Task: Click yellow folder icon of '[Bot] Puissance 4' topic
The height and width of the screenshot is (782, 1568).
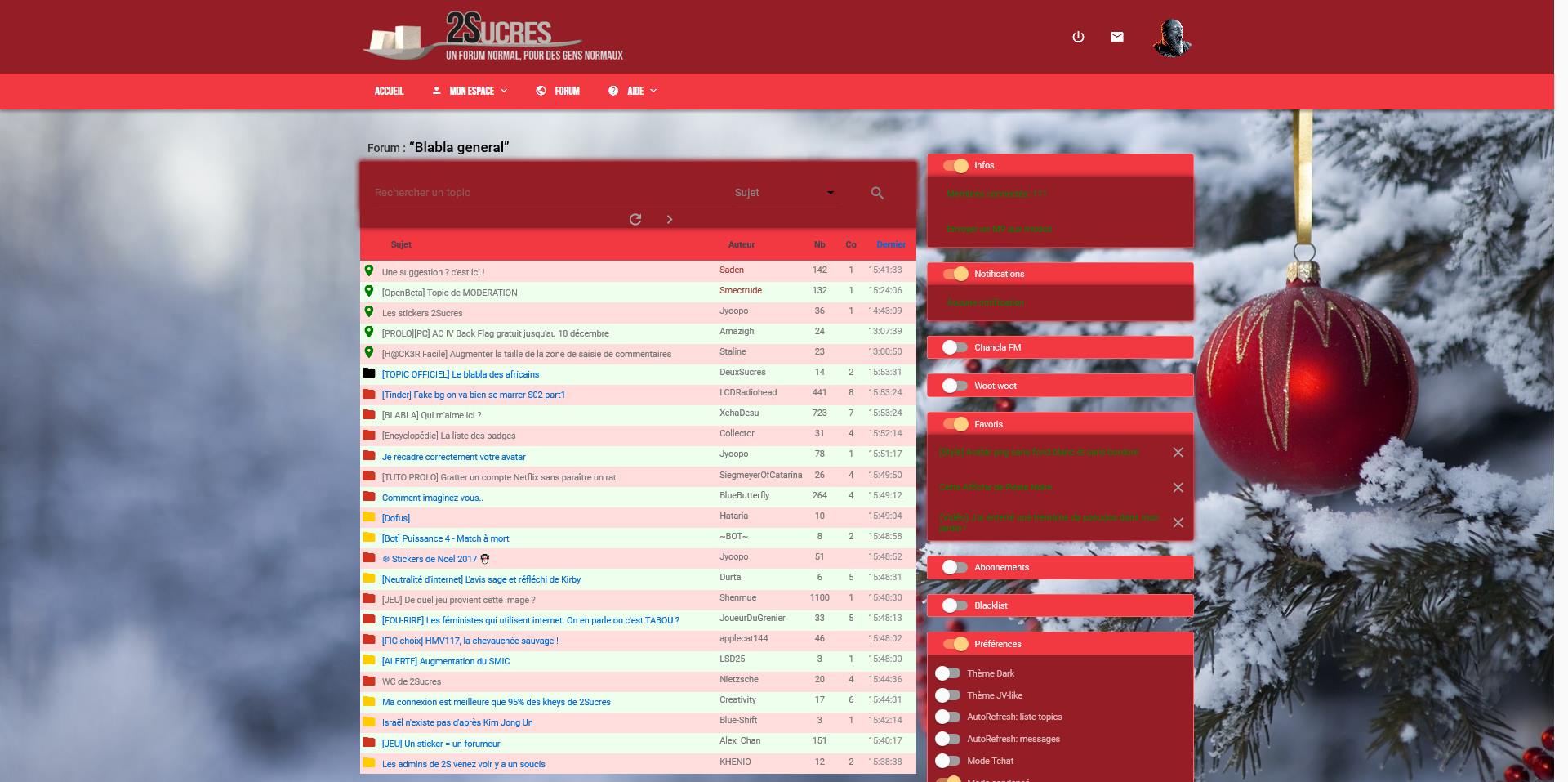Action: (x=369, y=537)
